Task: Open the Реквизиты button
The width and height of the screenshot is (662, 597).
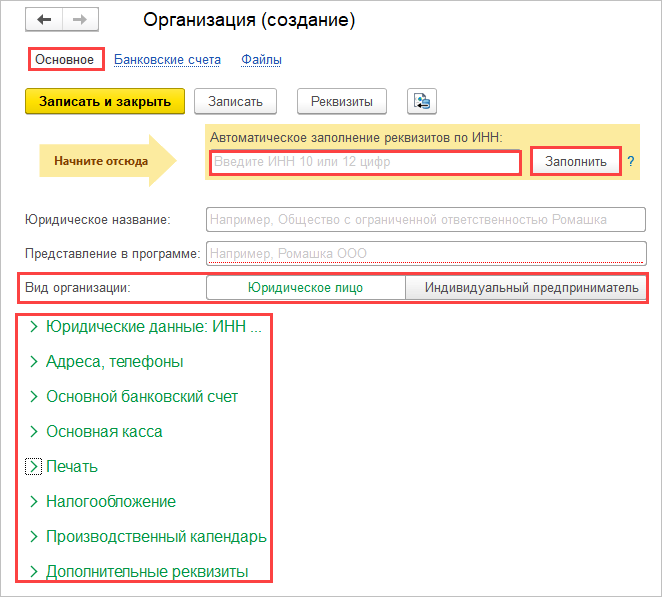Action: (342, 101)
